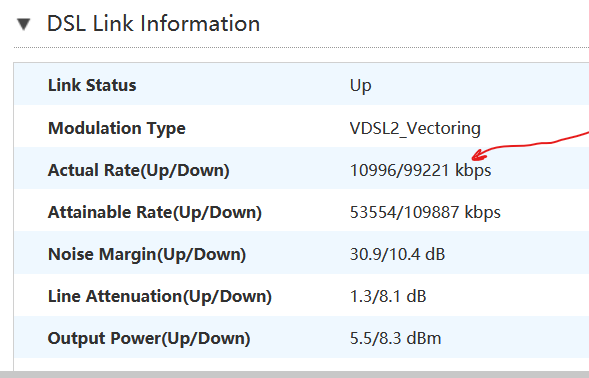Click the 5.5/8.3 dBm output power value
This screenshot has width=589, height=378.
396,339
